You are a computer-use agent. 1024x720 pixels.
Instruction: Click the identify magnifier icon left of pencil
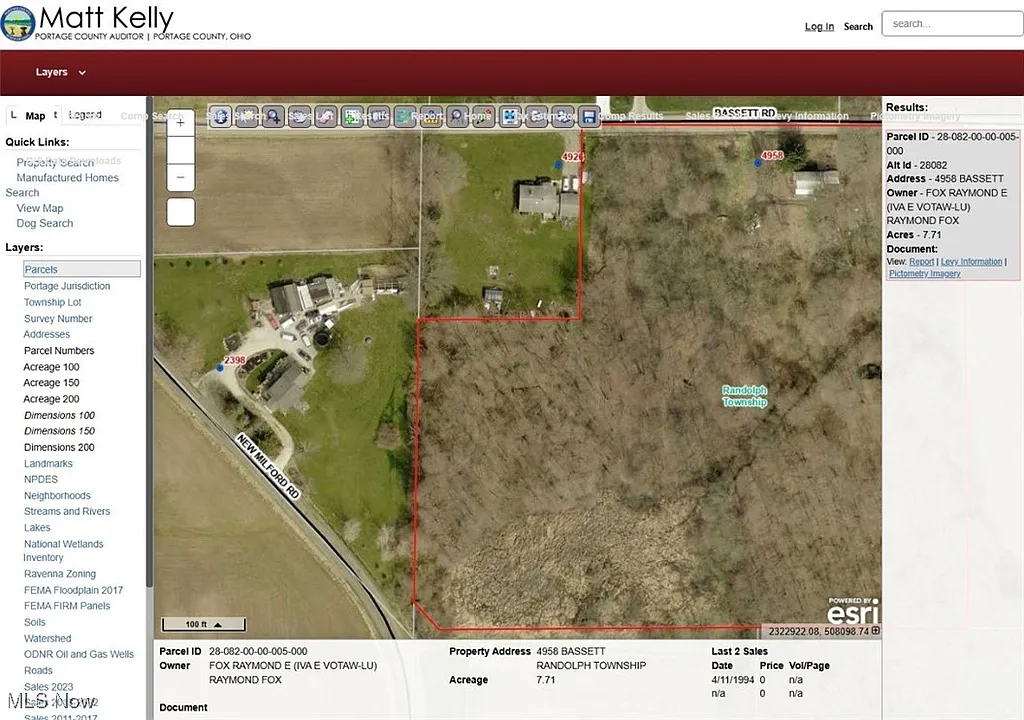(x=457, y=117)
